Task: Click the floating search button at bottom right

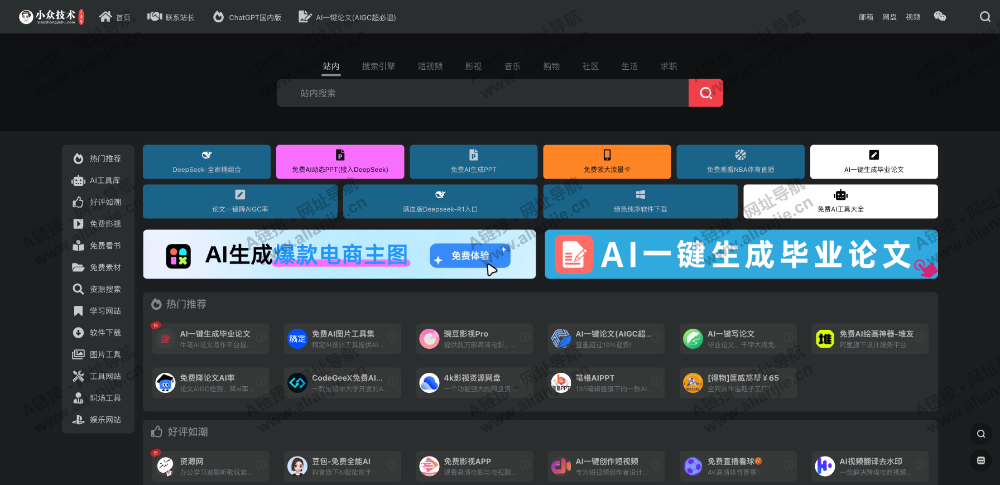Action: pyautogui.click(x=980, y=434)
